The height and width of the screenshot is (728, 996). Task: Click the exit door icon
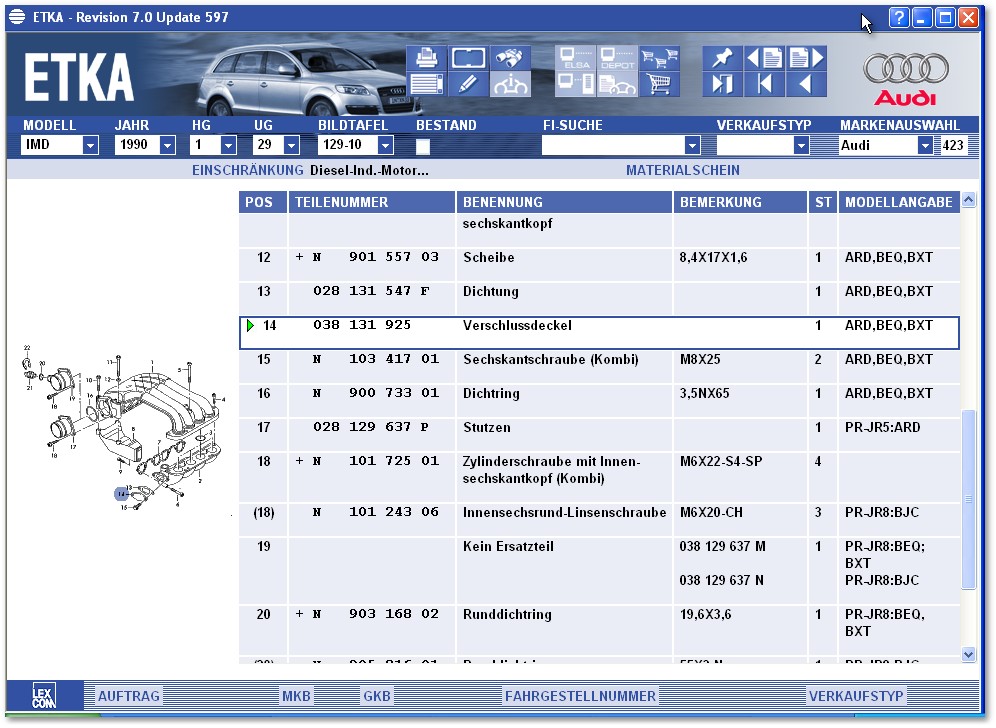pos(722,84)
